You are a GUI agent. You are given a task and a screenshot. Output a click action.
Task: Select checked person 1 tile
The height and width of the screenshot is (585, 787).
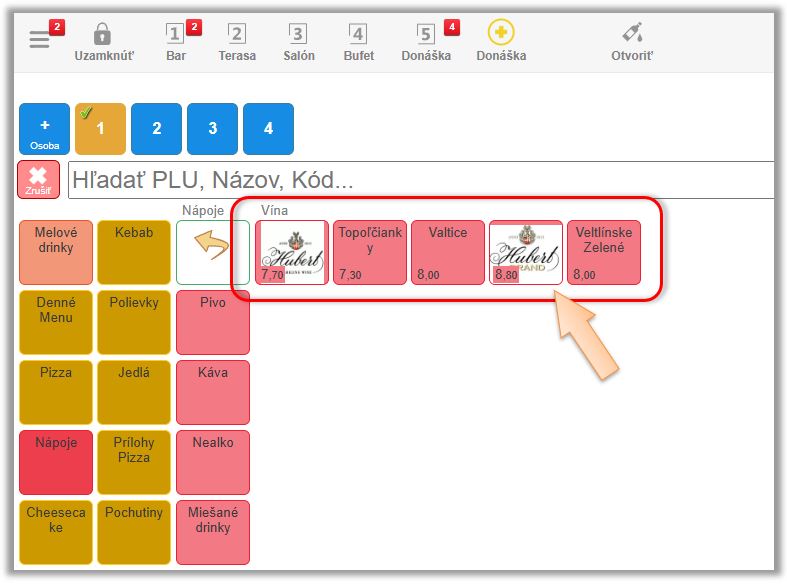pyautogui.click(x=100, y=129)
